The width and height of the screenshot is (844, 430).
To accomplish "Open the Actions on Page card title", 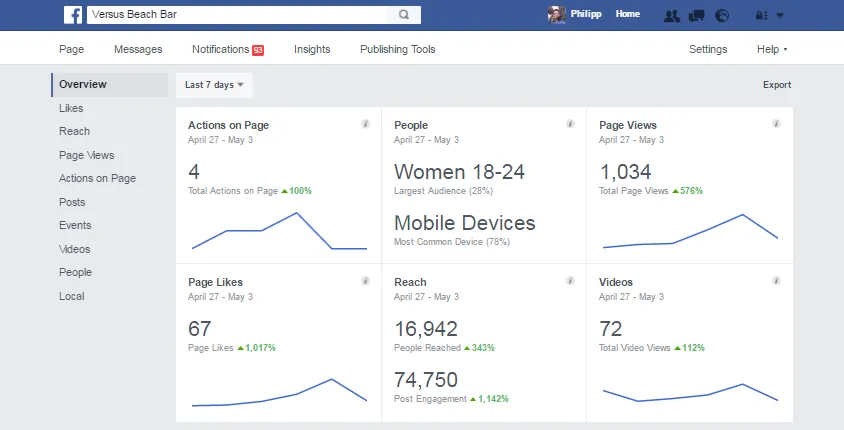I will coord(228,125).
